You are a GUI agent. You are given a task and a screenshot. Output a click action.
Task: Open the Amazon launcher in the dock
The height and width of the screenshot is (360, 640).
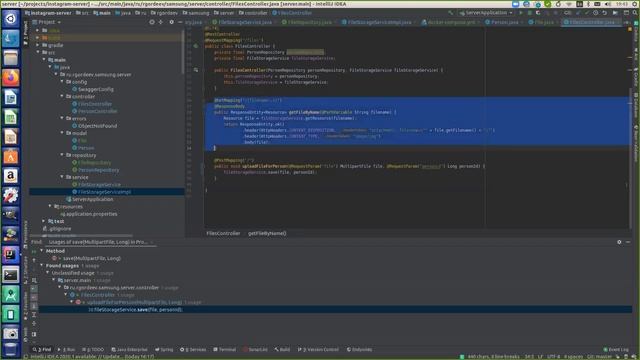tap(11, 176)
